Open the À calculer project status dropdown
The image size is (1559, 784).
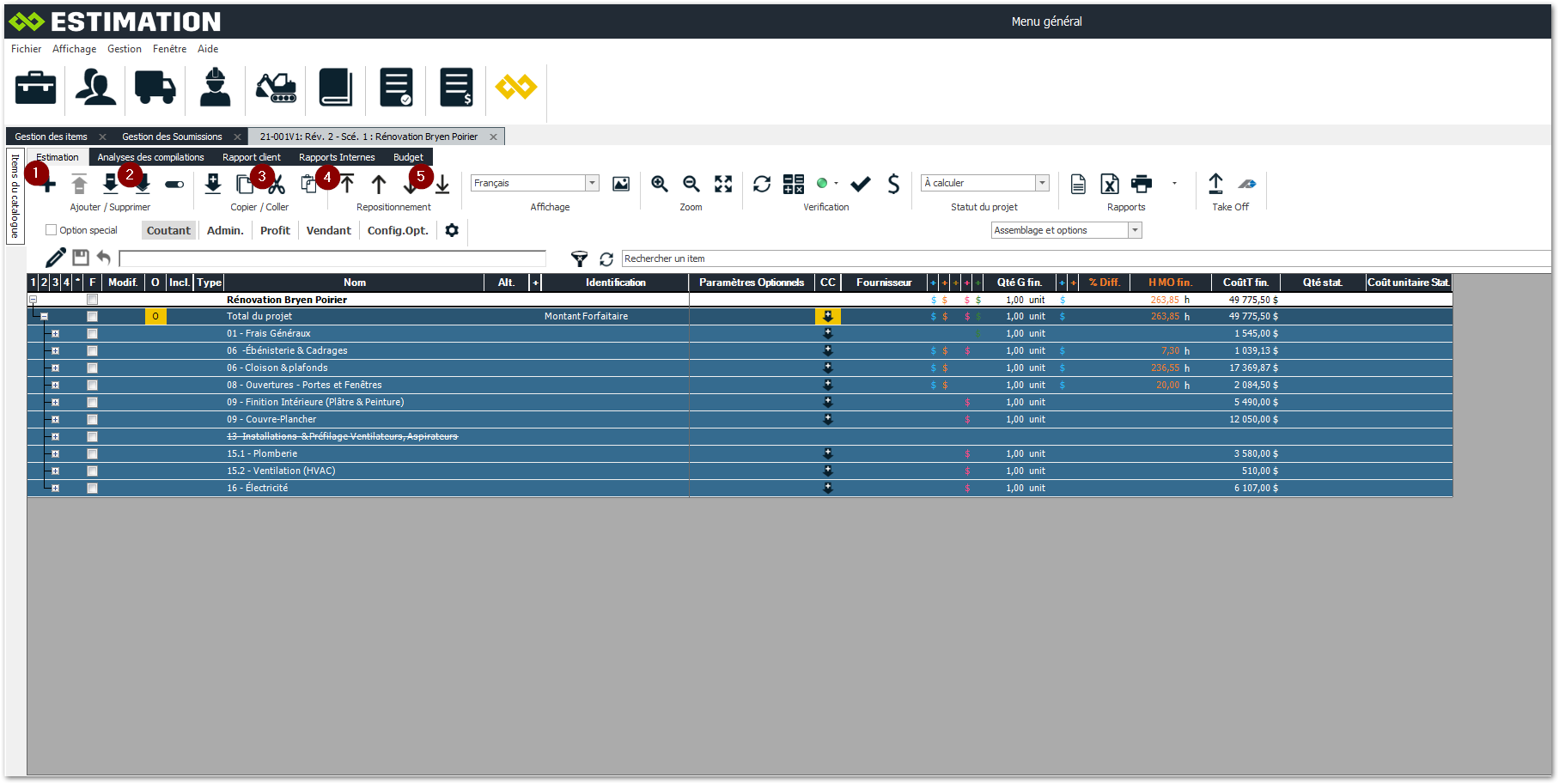[x=1042, y=183]
